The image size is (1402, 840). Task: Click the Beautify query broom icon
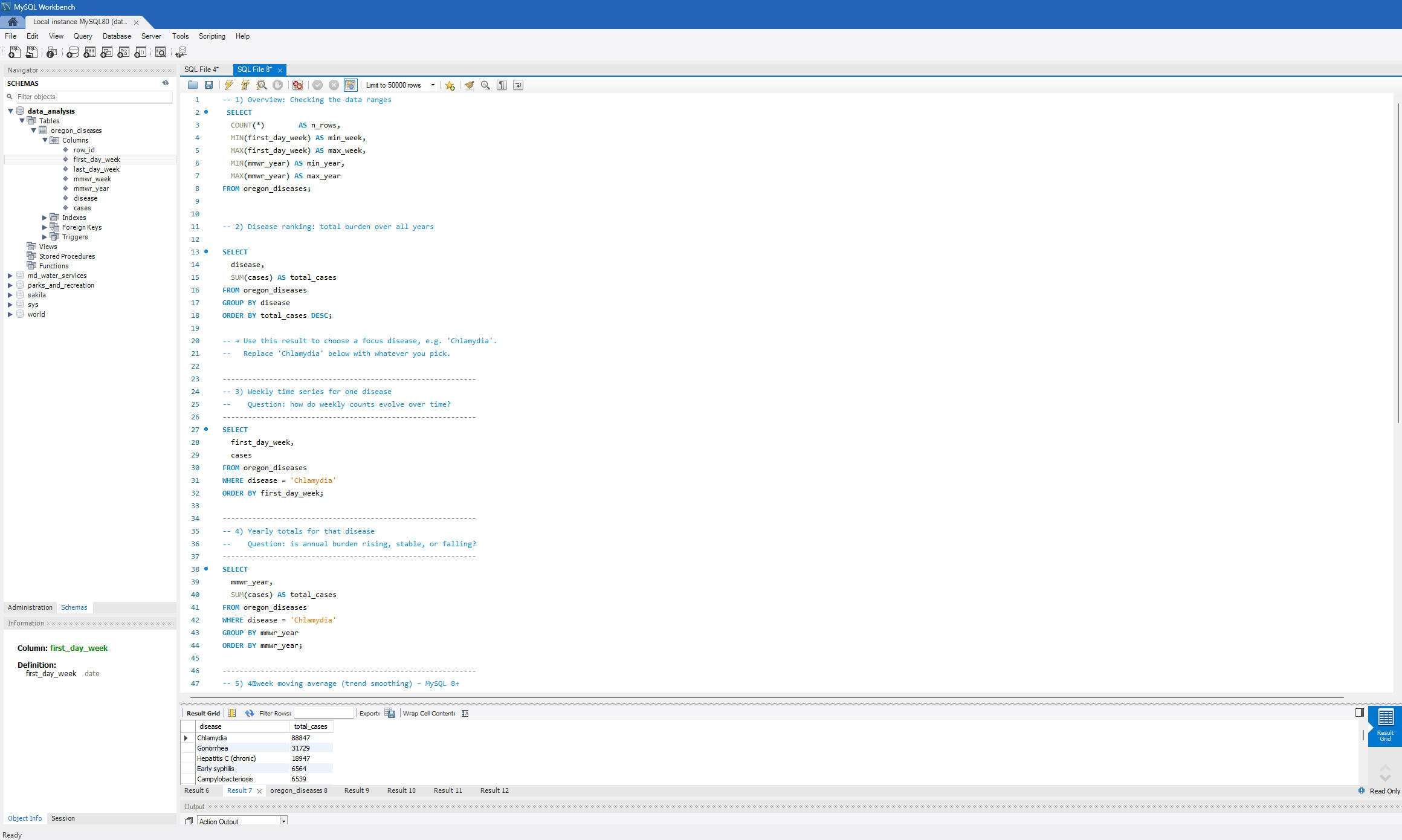tap(469, 85)
